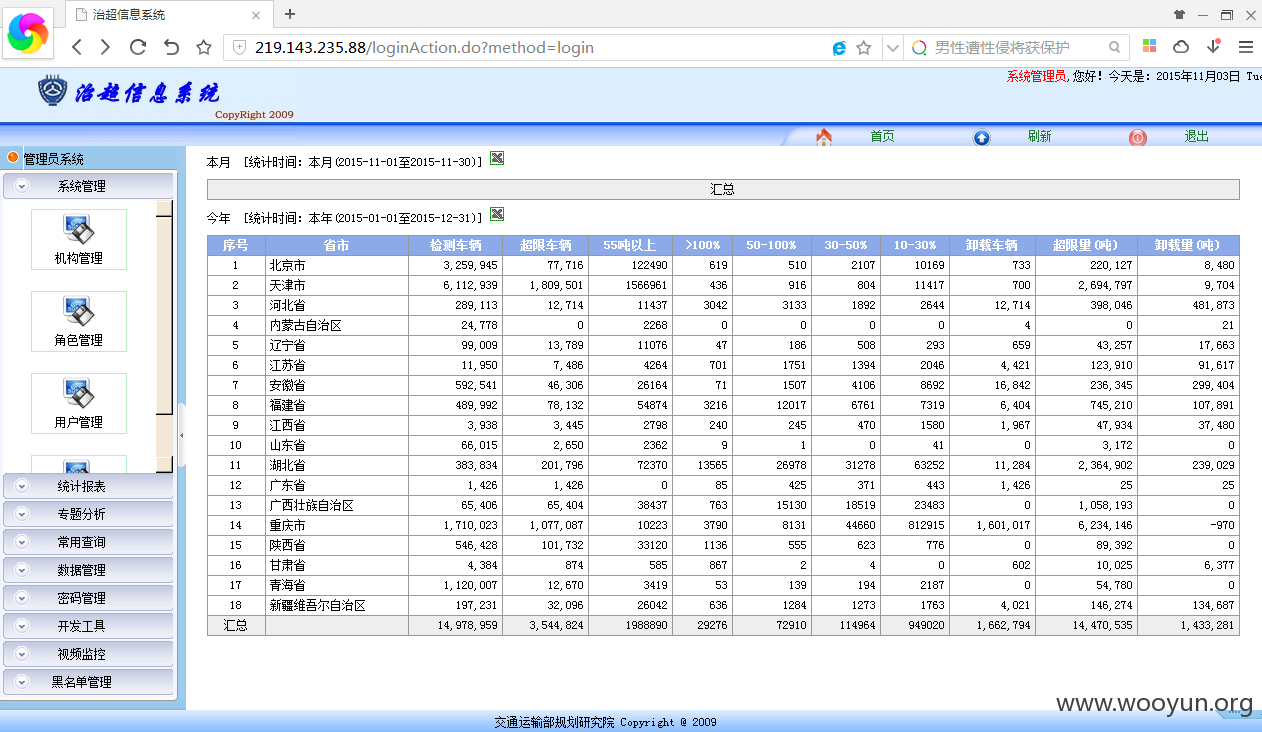Click the 管理员系统 header
Screen dimensions: 1262x732
(54, 159)
